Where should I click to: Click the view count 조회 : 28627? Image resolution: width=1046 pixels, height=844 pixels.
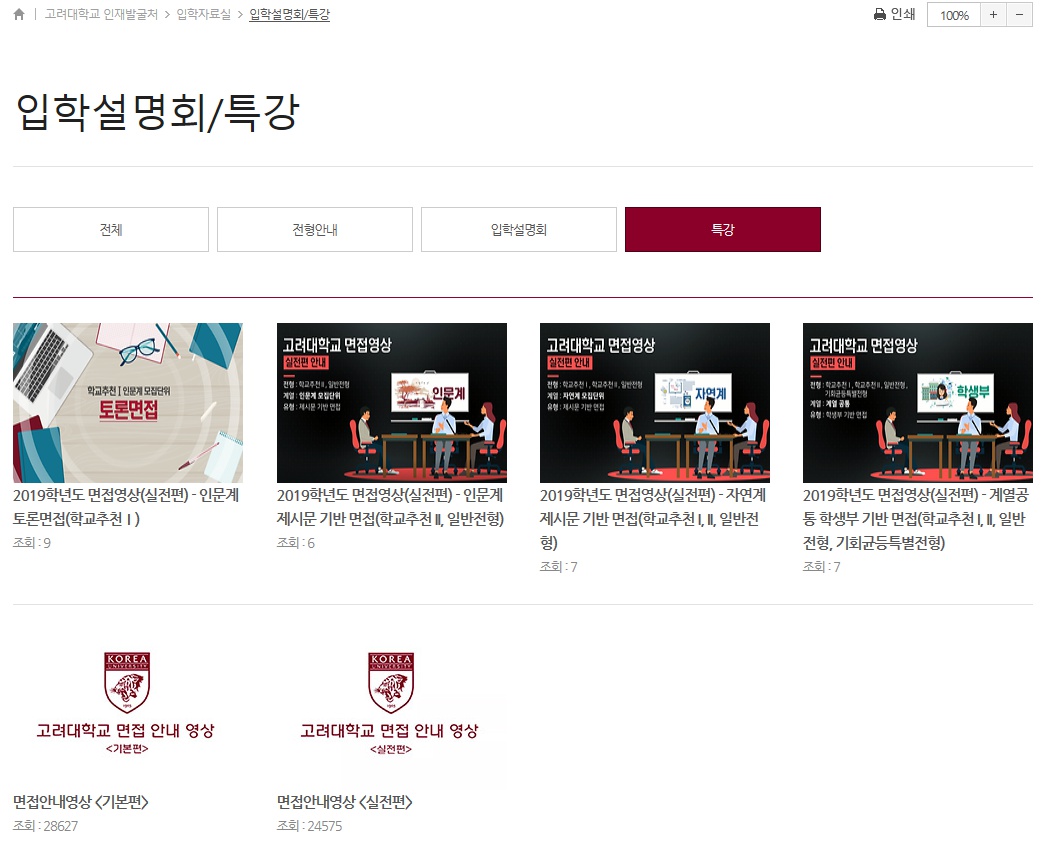(45, 826)
